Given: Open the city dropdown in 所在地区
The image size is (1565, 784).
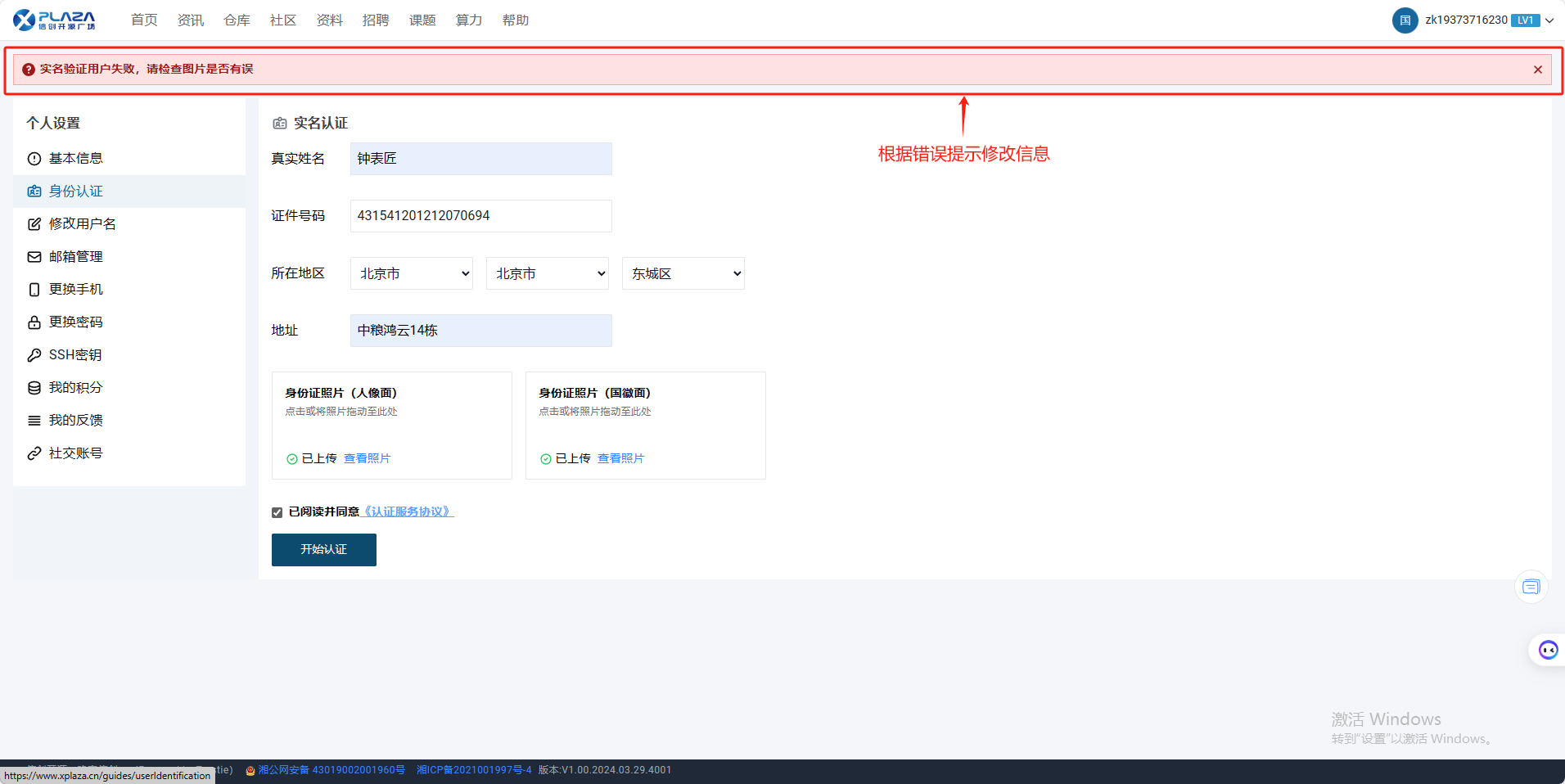Looking at the screenshot, I should point(548,273).
